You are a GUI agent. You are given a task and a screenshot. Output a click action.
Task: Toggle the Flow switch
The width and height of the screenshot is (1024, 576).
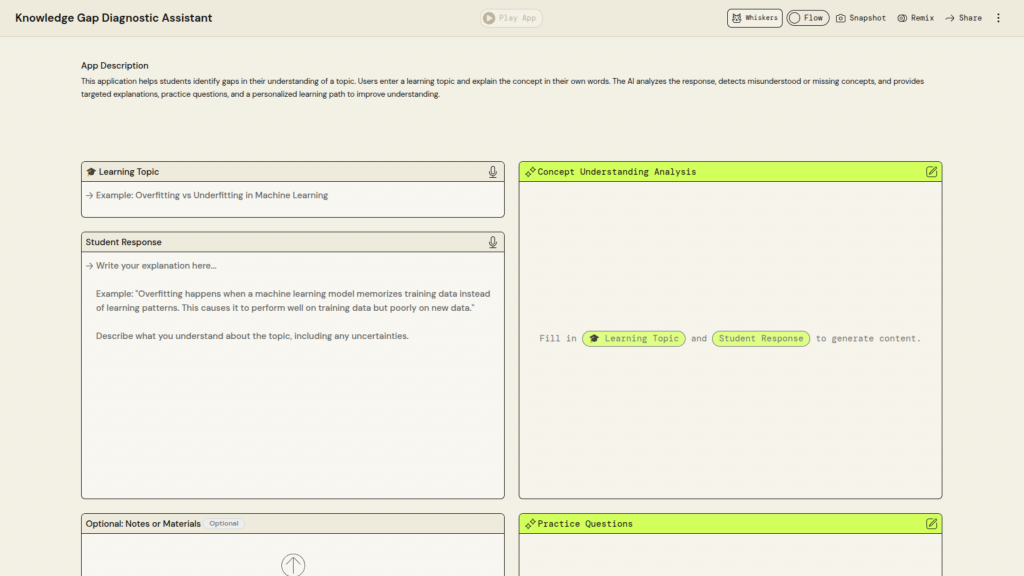click(x=807, y=18)
